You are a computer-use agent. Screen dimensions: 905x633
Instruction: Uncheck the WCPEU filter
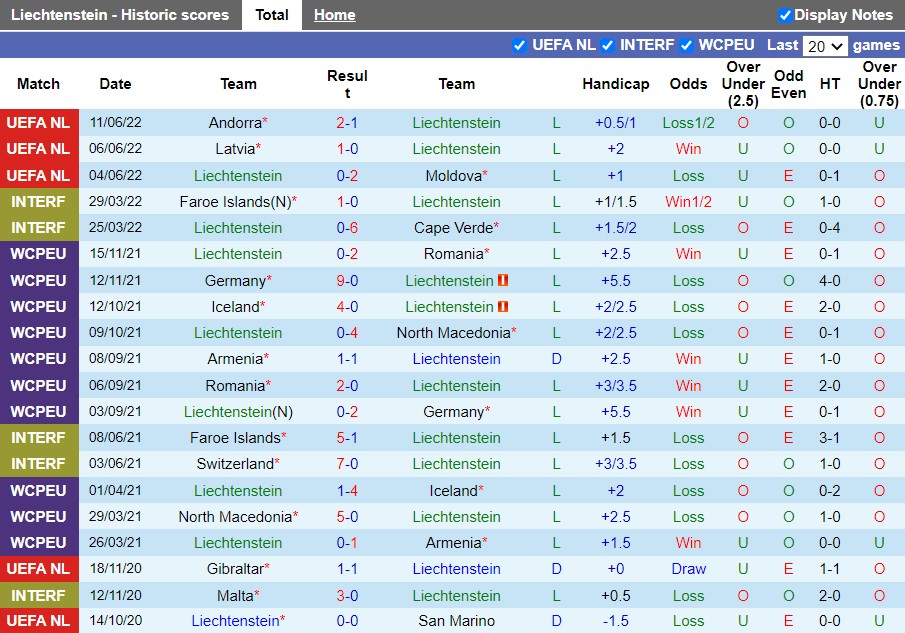(686, 45)
